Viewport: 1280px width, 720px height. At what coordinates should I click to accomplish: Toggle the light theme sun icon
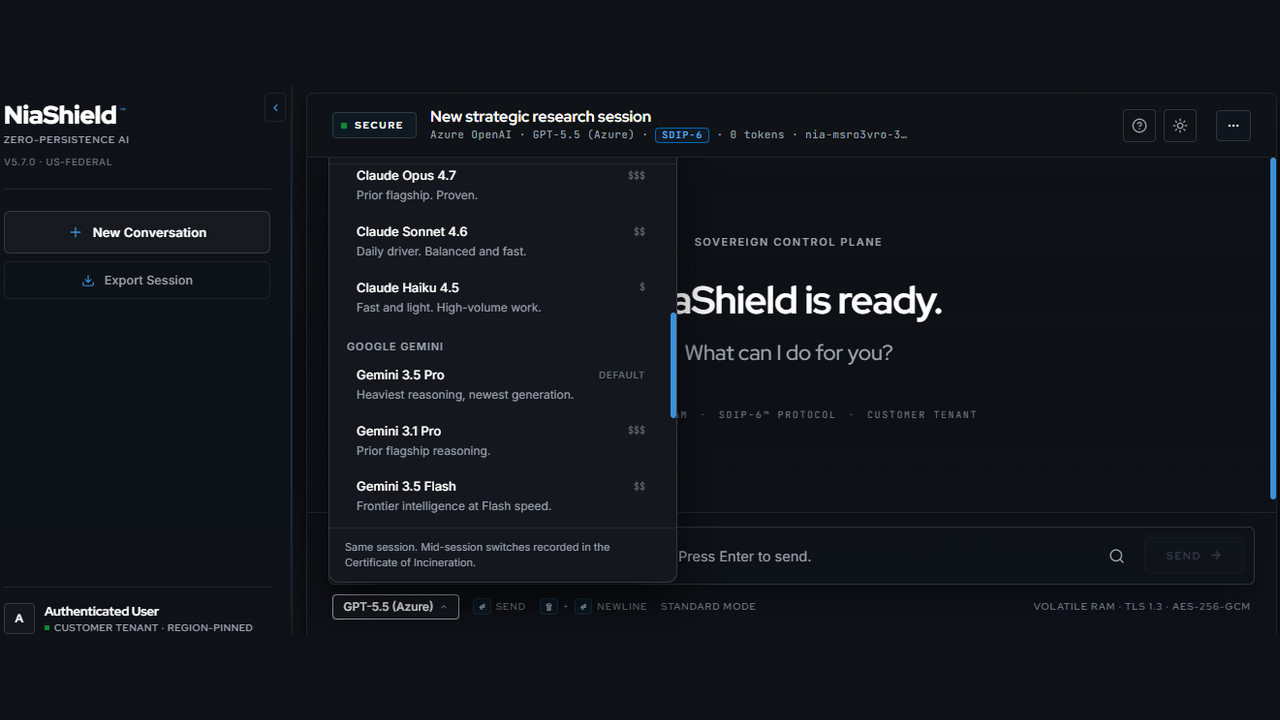pos(1180,125)
